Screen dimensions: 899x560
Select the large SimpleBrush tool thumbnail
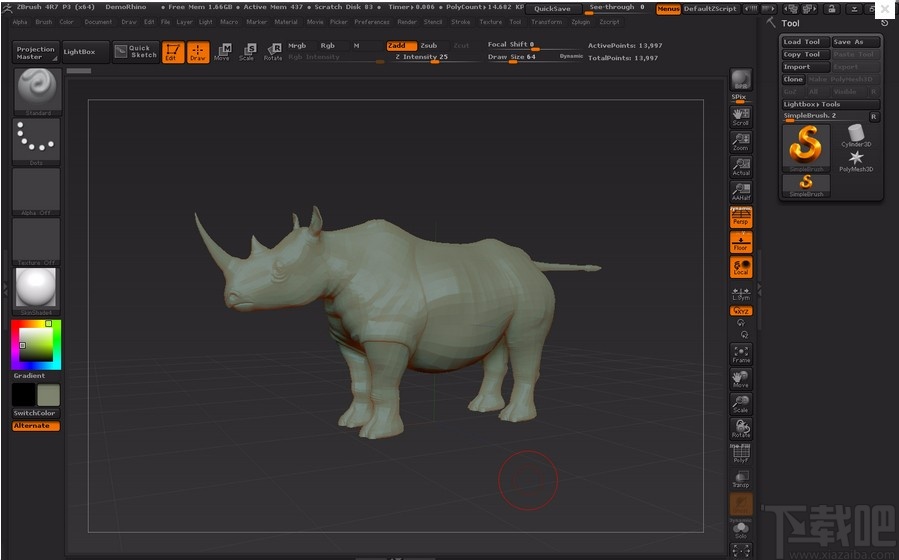(806, 148)
